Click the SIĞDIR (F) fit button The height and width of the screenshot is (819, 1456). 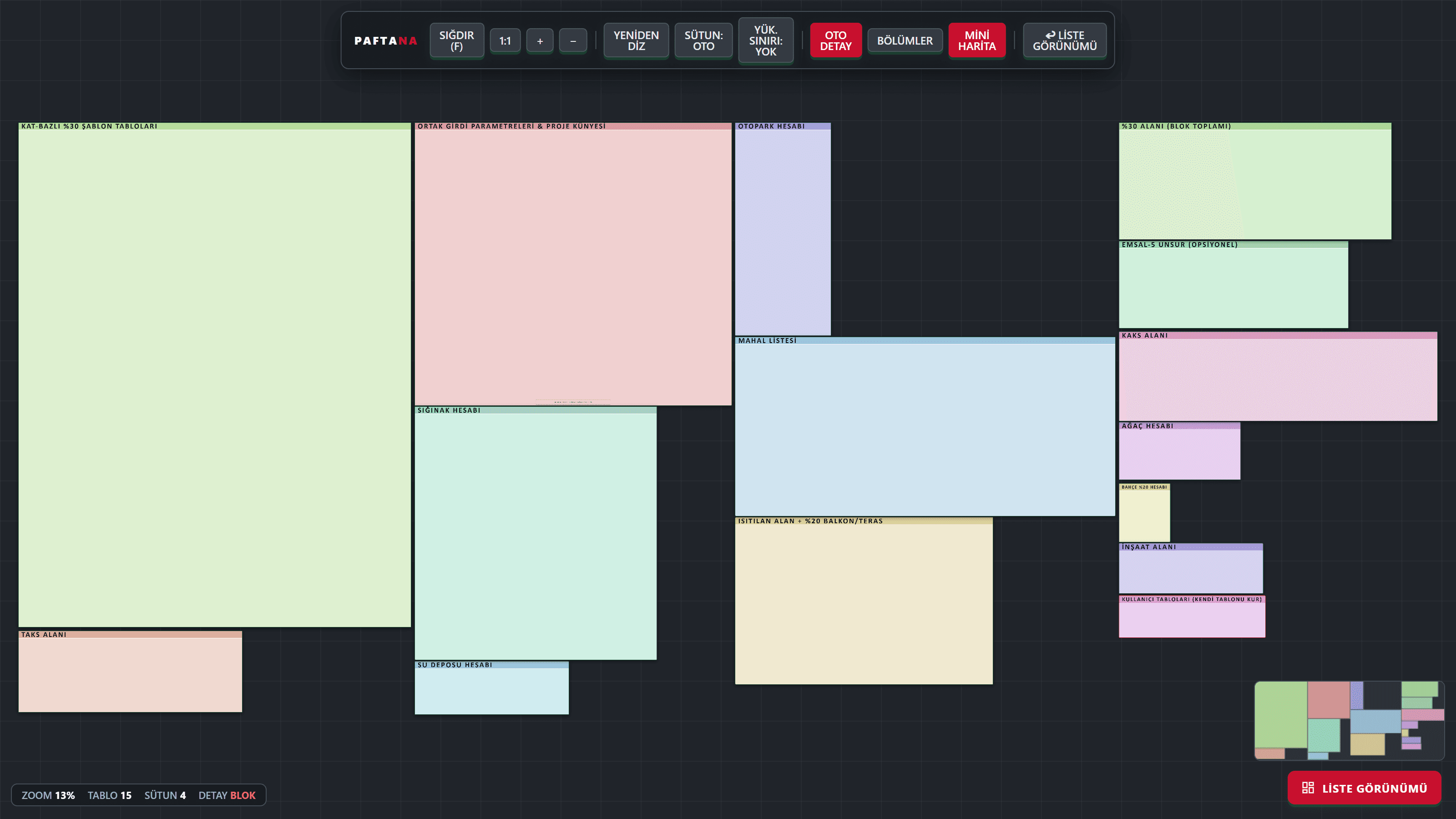(457, 40)
